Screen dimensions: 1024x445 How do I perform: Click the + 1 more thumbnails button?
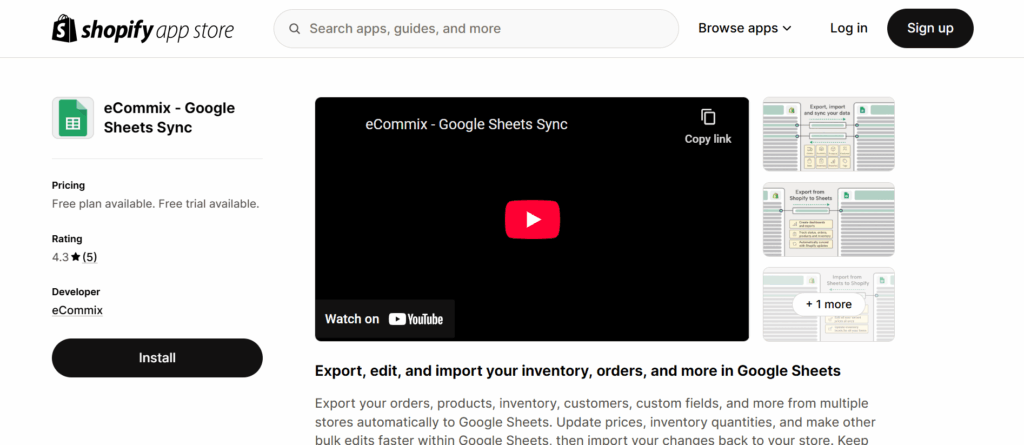coord(829,305)
